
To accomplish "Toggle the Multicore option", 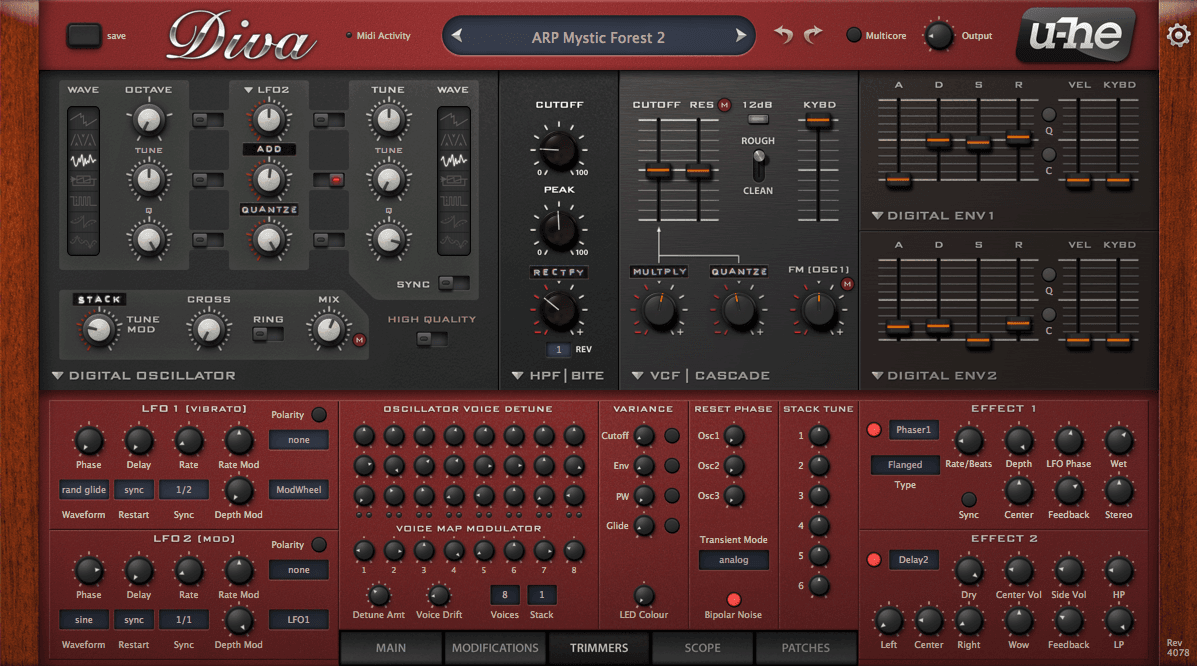I will (x=854, y=35).
